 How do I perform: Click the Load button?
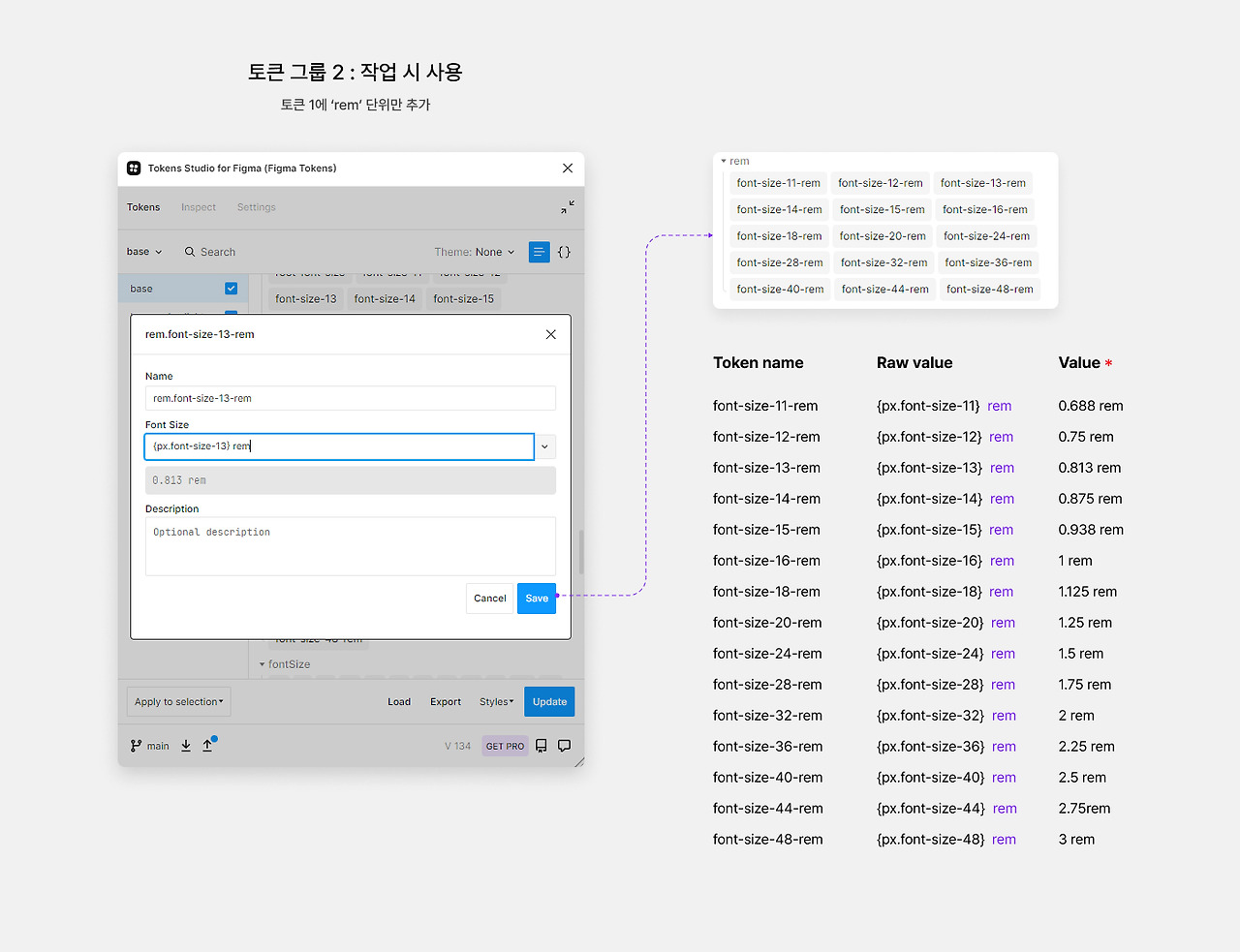point(399,702)
